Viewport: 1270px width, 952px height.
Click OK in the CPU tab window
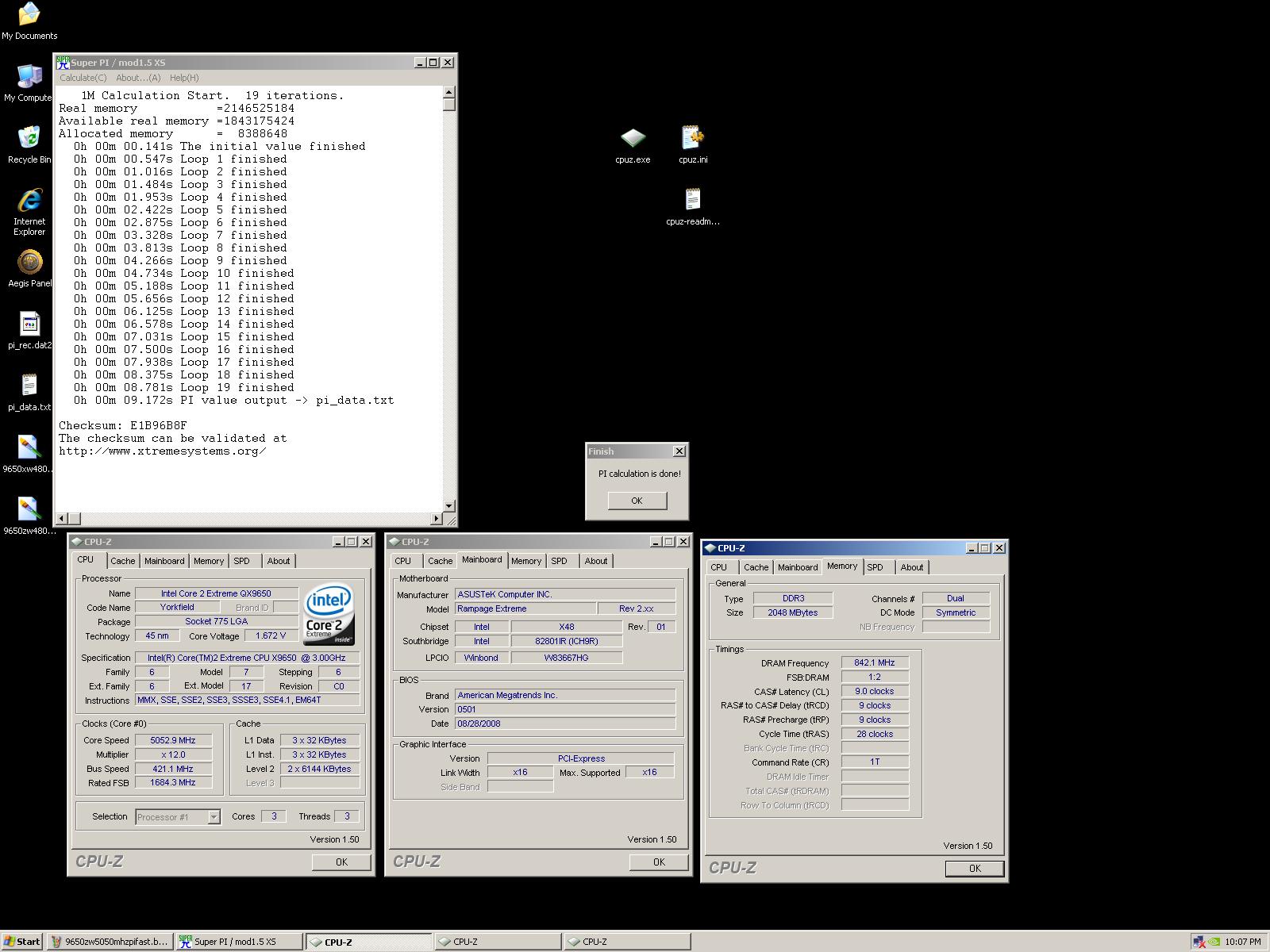(x=341, y=862)
